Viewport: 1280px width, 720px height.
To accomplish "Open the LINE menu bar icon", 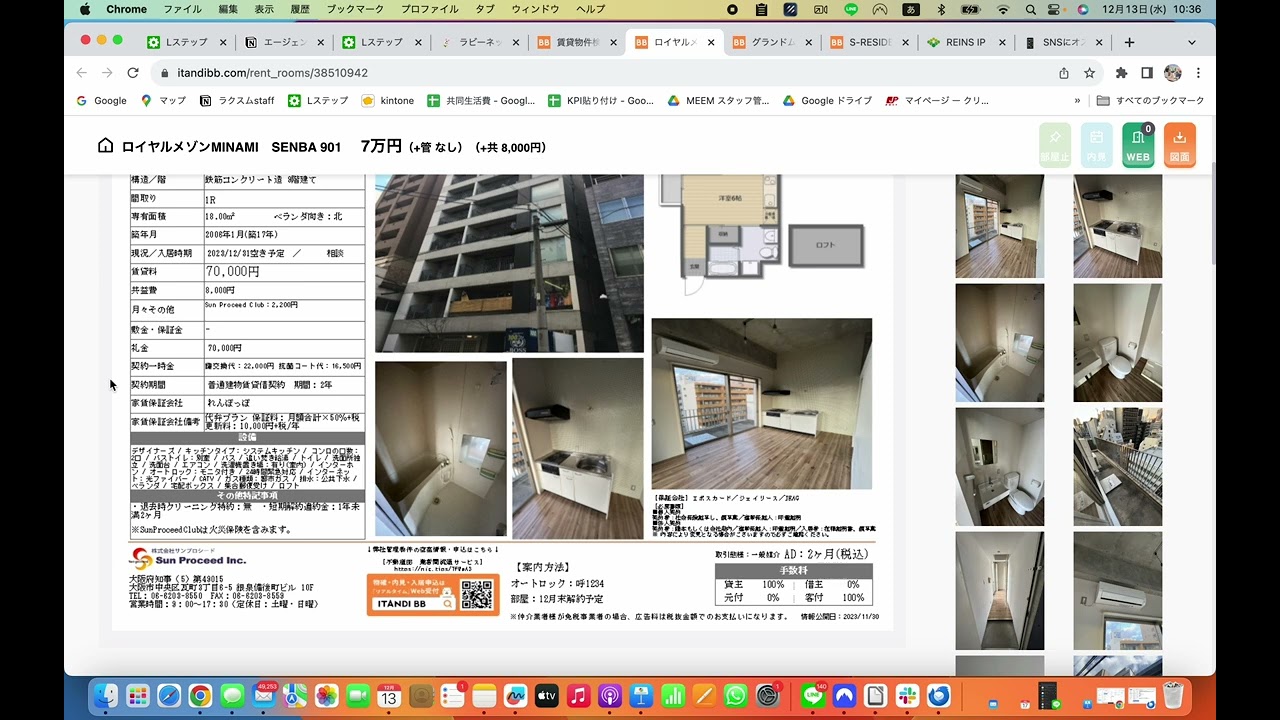I will 851,9.
